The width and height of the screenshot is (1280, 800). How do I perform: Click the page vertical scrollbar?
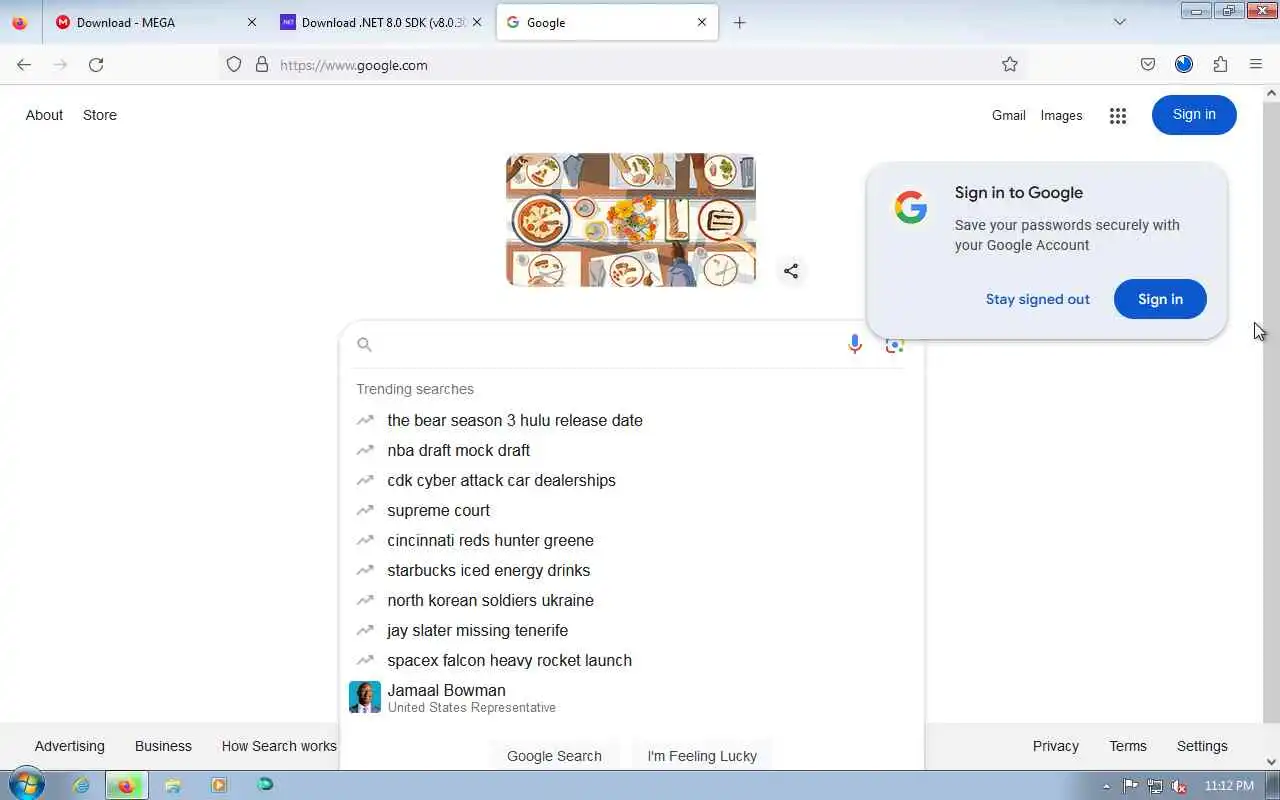(1271, 410)
